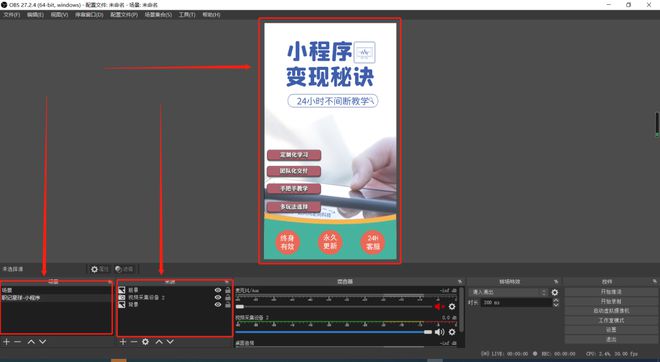The image size is (660, 362).
Task: Move the selected scene down
Action: pyautogui.click(x=43, y=342)
